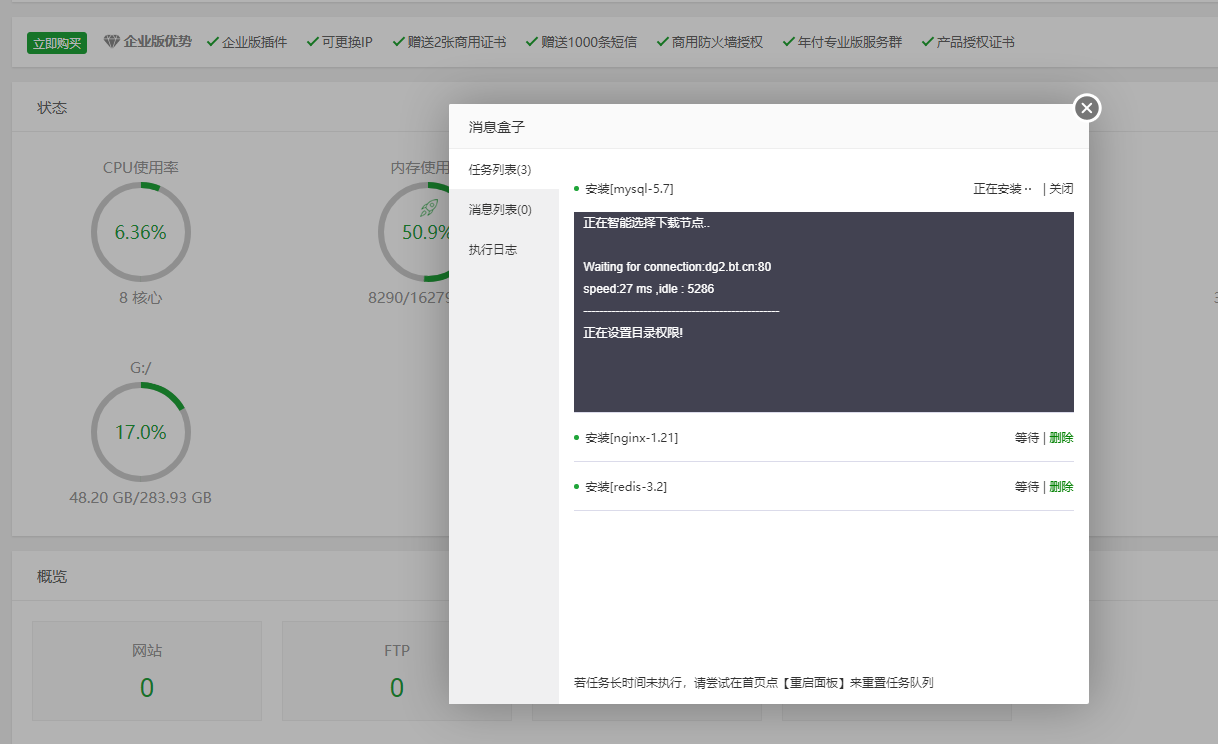
Task: Click the 消息盒子 dialog title
Action: 497,127
